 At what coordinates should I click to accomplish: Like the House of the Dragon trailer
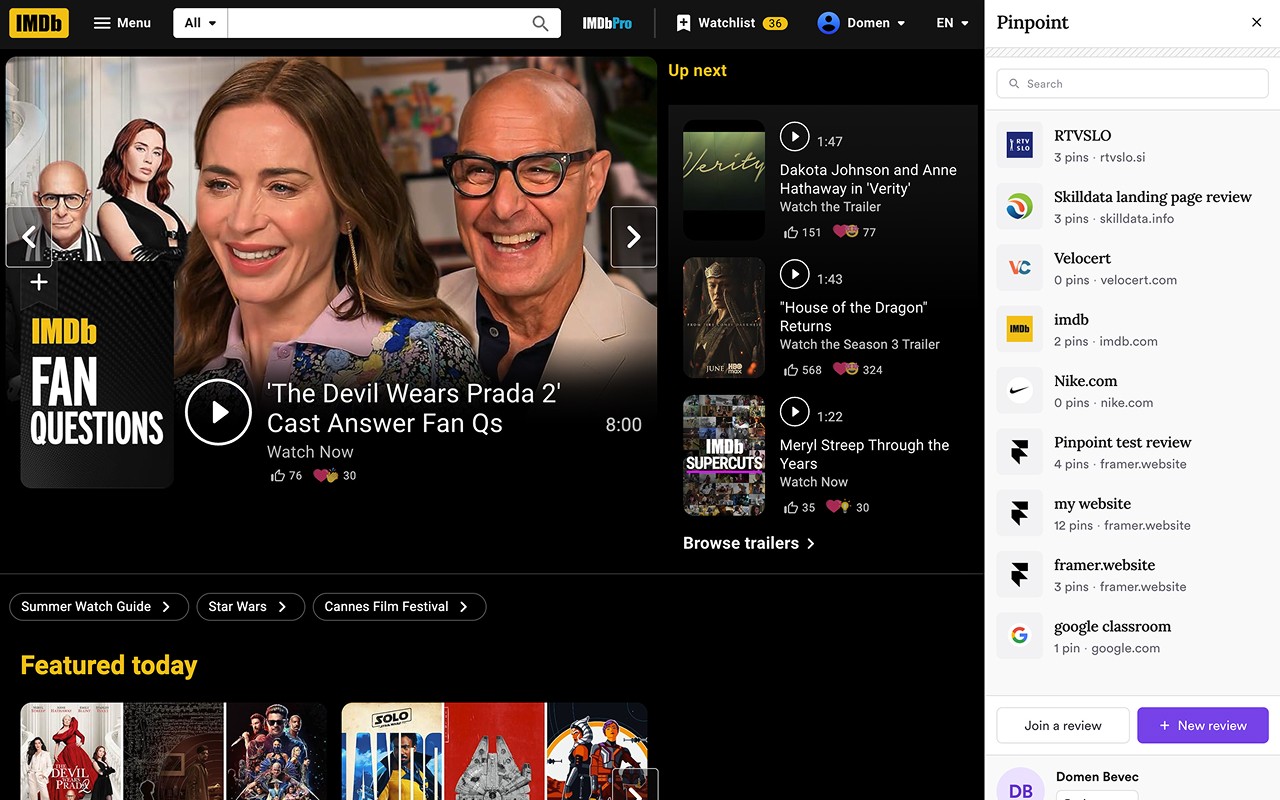coord(802,370)
